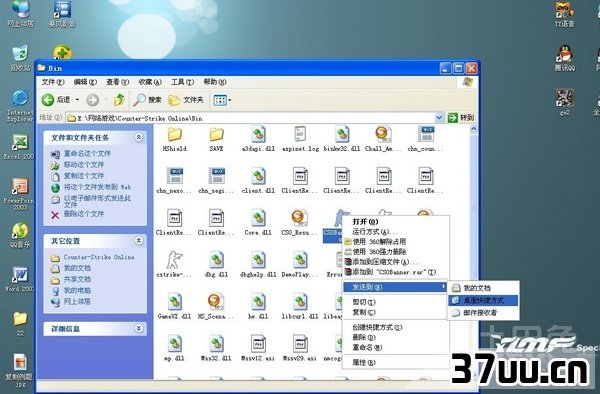Viewport: 600px width, 394px height.
Task: Select the Core.dll file icon
Action: click(x=258, y=218)
